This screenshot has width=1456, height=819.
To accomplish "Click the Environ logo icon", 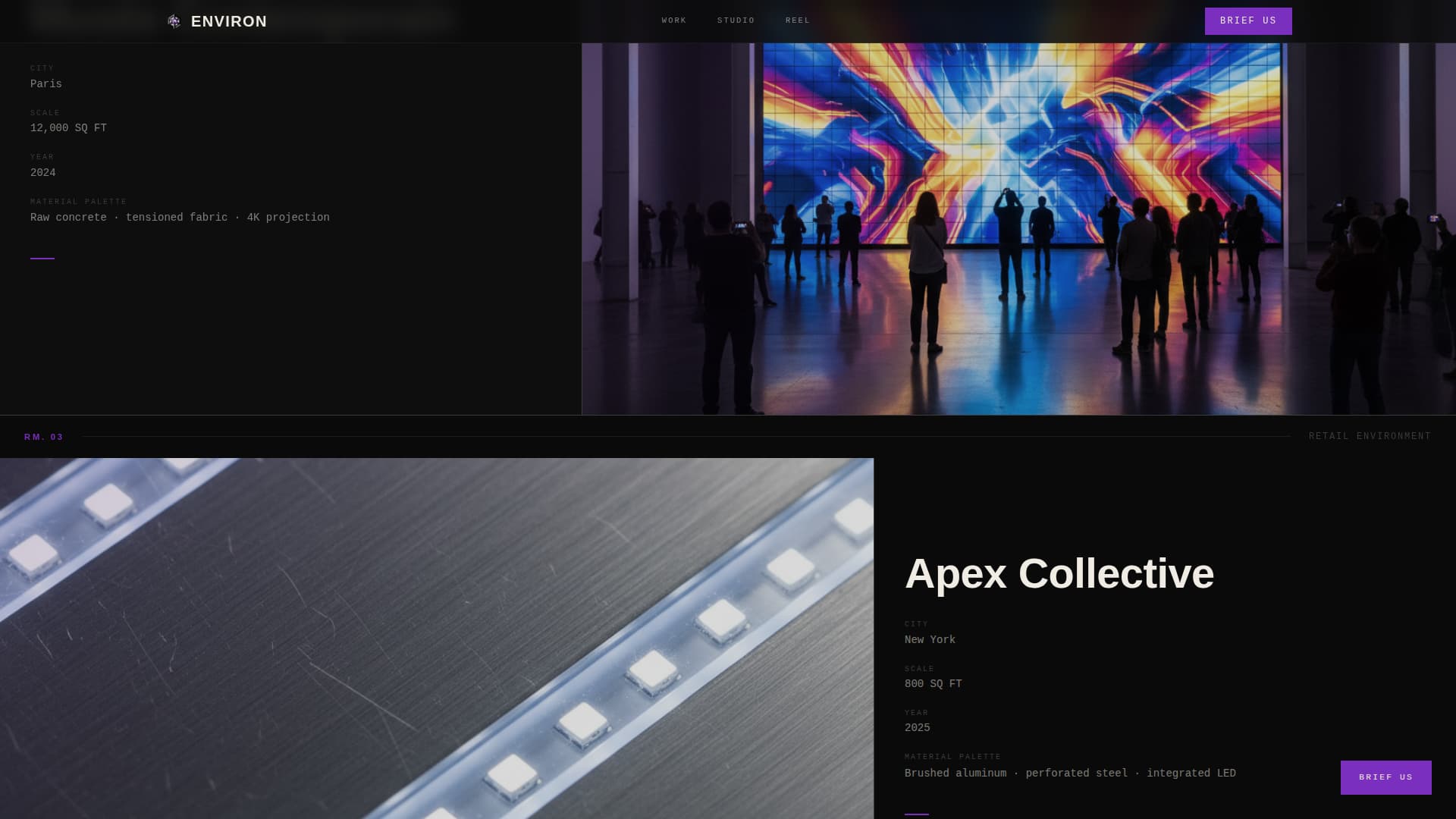I will tap(174, 21).
